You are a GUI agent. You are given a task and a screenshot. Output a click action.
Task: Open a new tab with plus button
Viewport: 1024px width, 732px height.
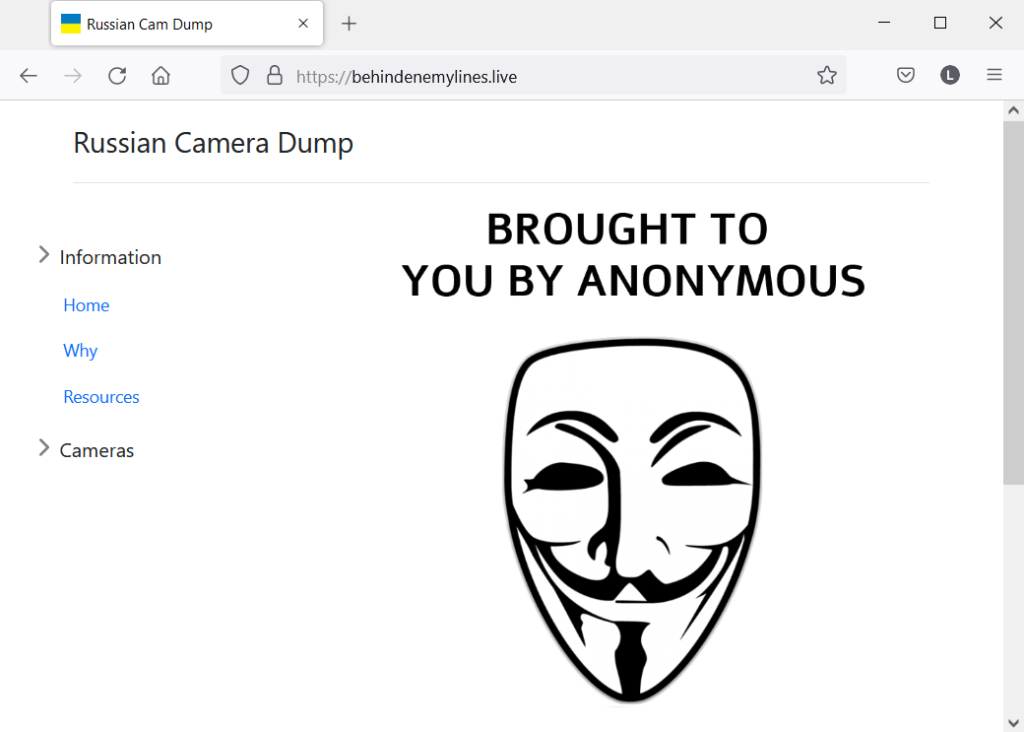[349, 24]
